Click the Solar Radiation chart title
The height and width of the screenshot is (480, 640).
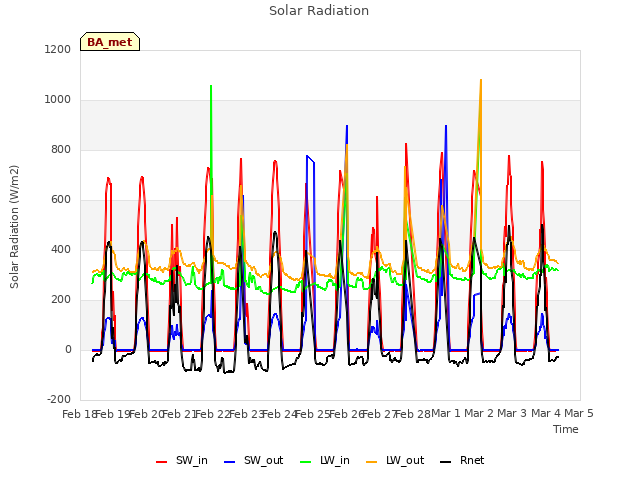point(319,11)
